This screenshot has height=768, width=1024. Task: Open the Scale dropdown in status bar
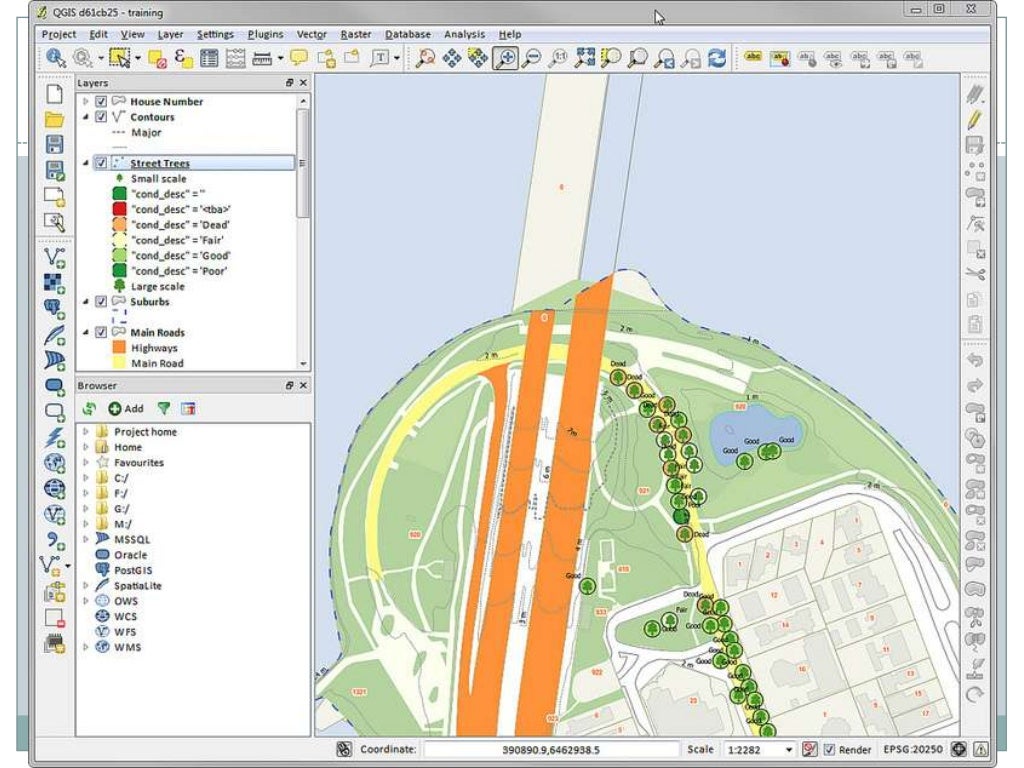(789, 749)
